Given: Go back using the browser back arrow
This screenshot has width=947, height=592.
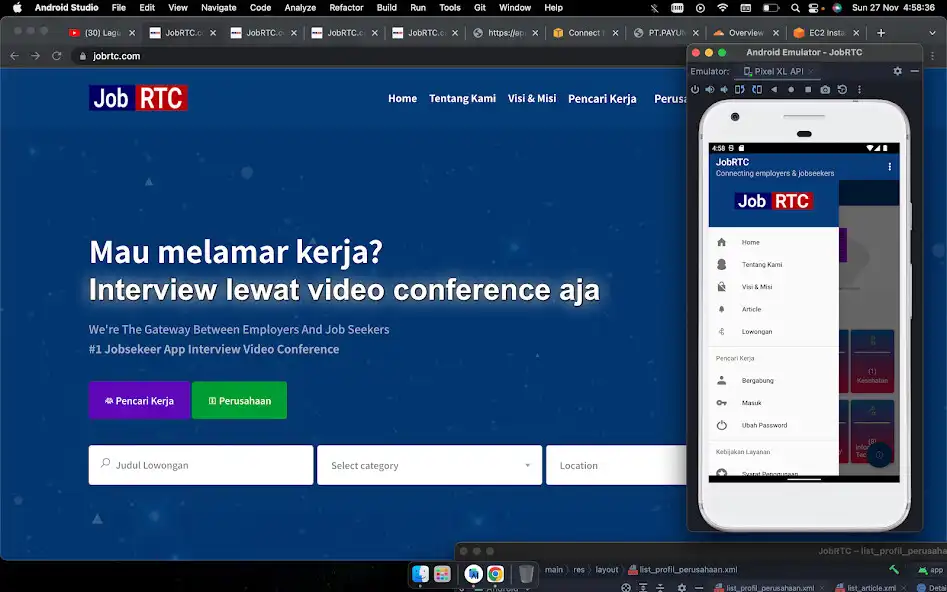Looking at the screenshot, I should [14, 56].
